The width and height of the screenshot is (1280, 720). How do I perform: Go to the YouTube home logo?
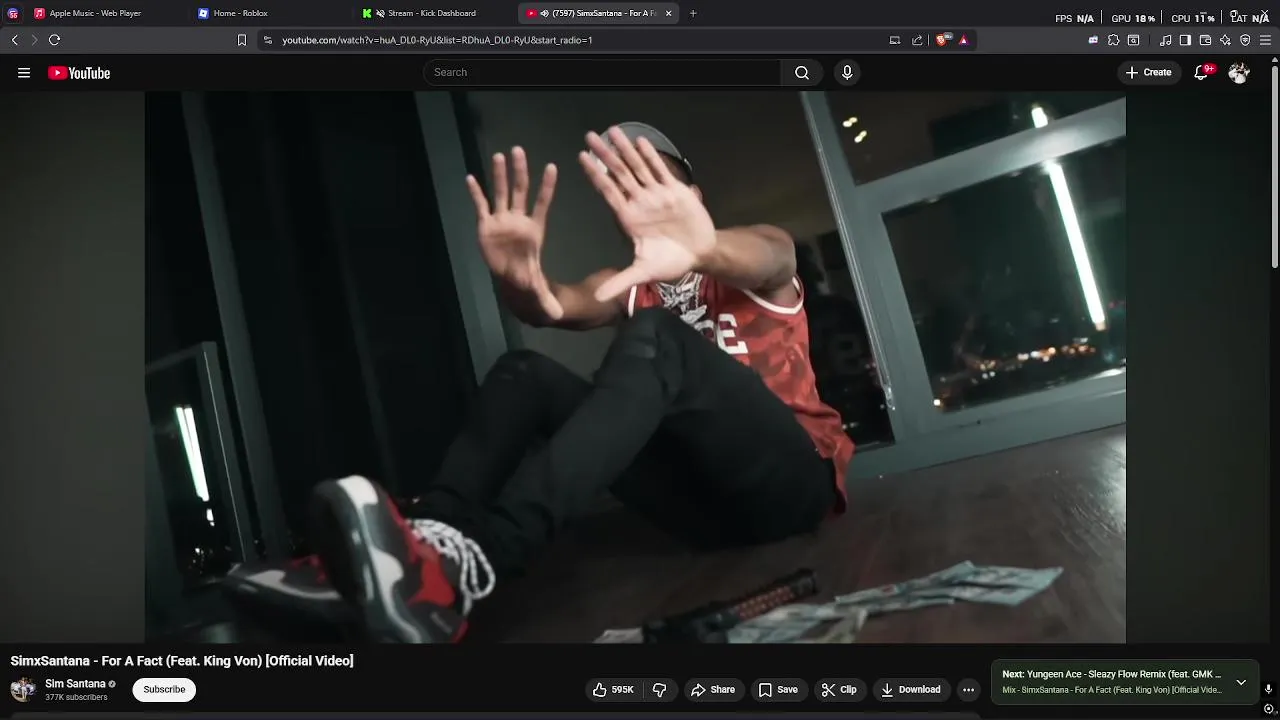[79, 73]
